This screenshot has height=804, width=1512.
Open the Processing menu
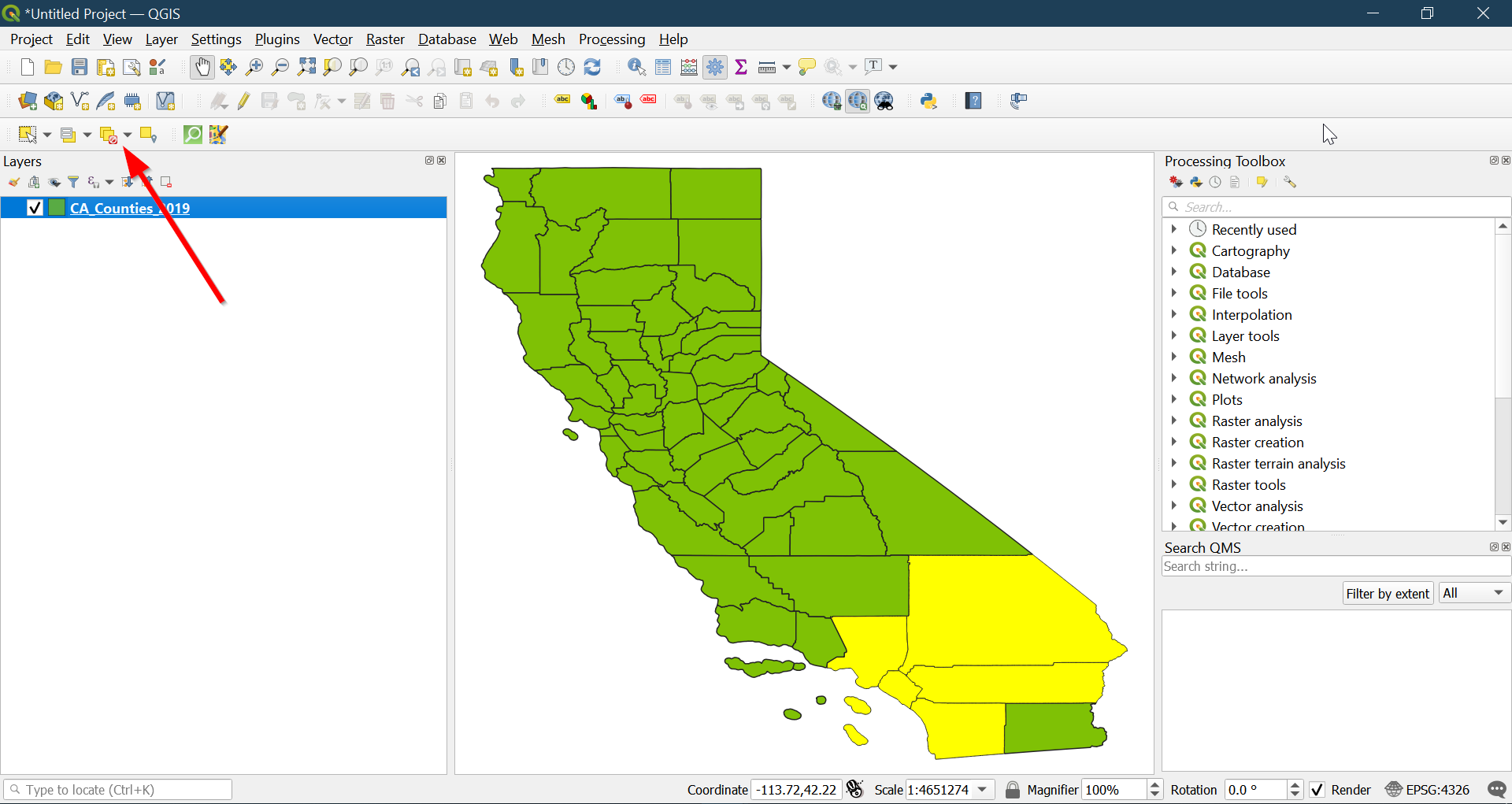pyautogui.click(x=611, y=39)
